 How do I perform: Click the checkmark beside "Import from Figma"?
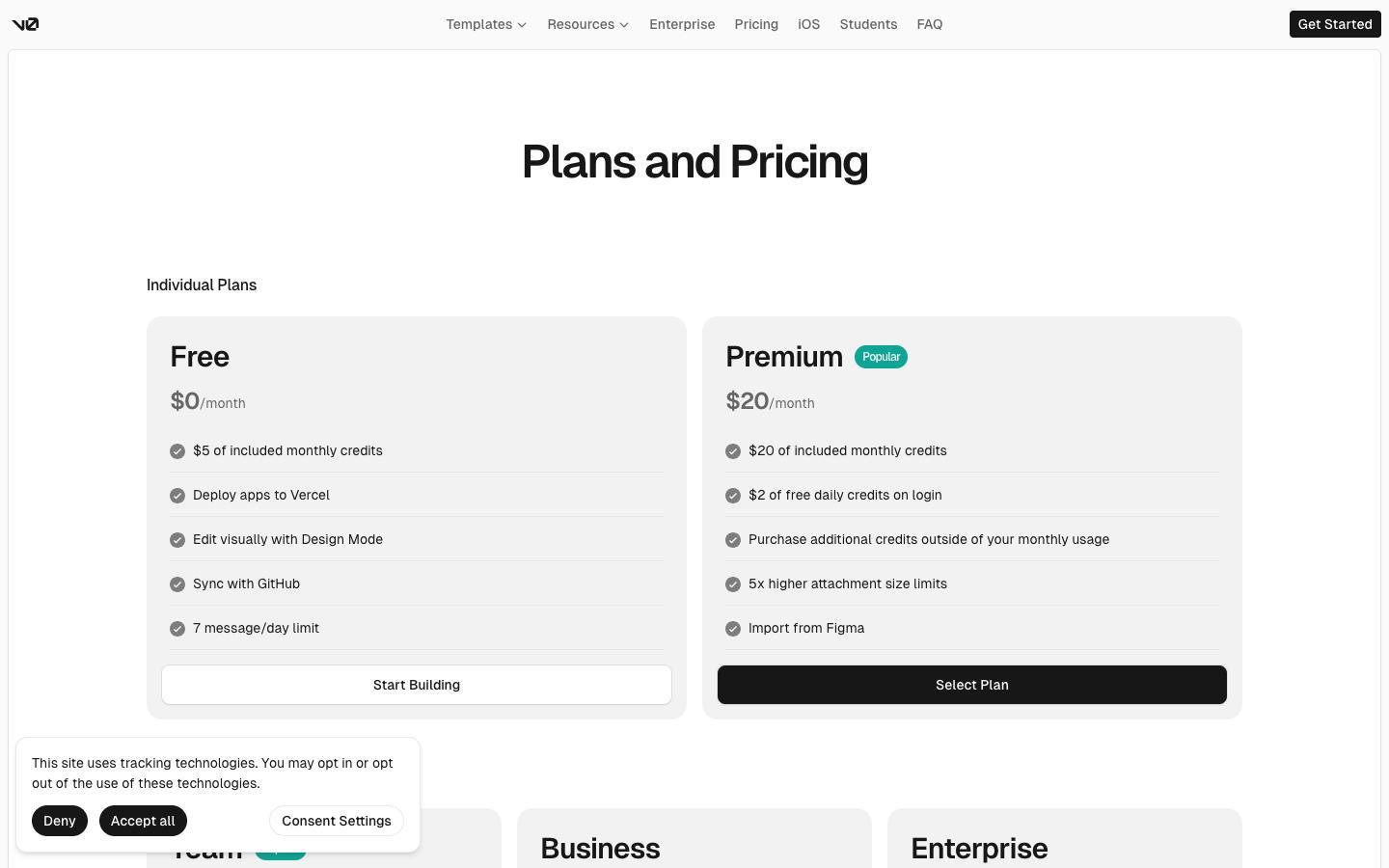[733, 628]
